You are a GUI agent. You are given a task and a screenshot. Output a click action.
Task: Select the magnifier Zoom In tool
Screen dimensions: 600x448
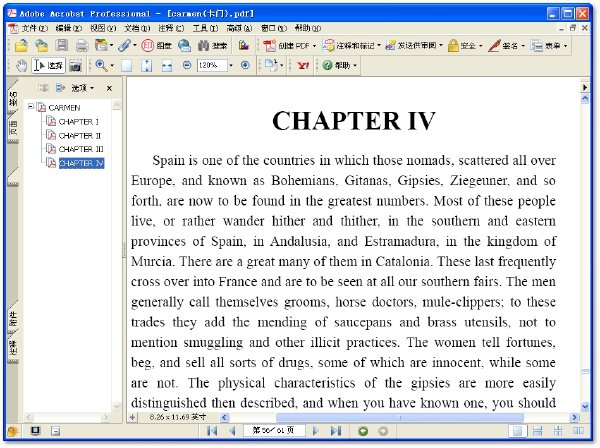[x=101, y=65]
